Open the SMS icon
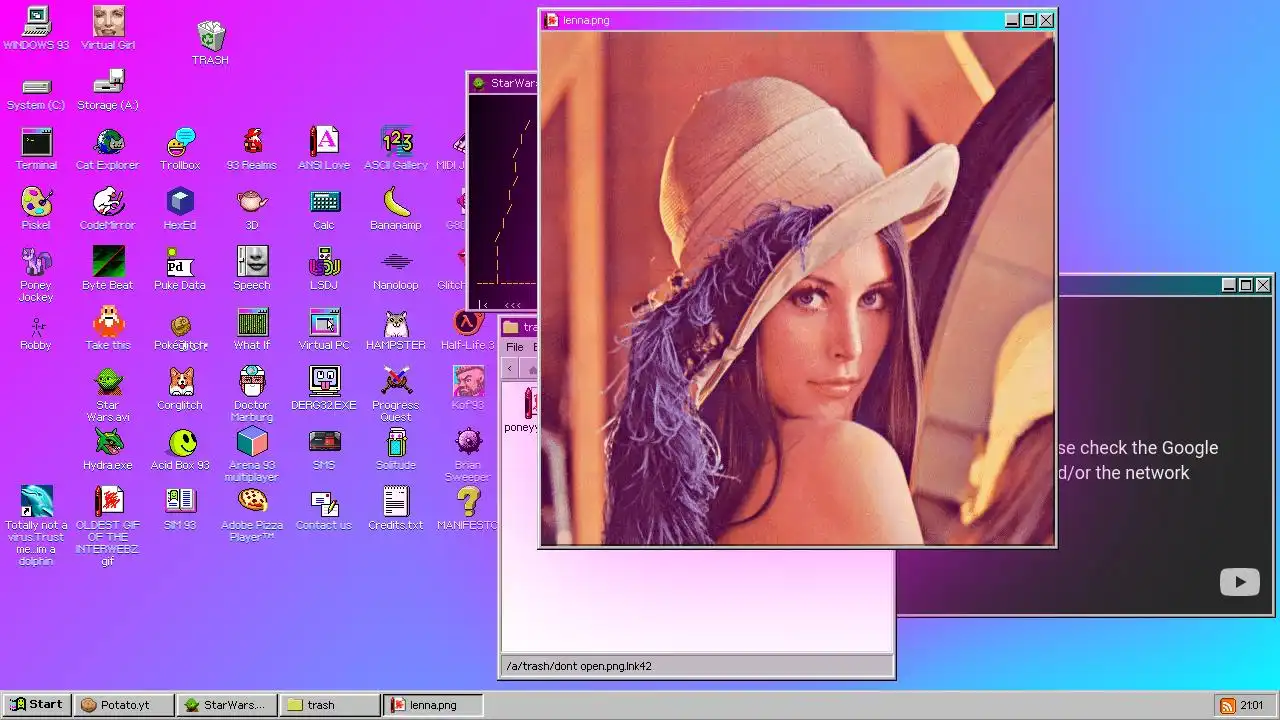This screenshot has width=1280, height=720. (324, 448)
